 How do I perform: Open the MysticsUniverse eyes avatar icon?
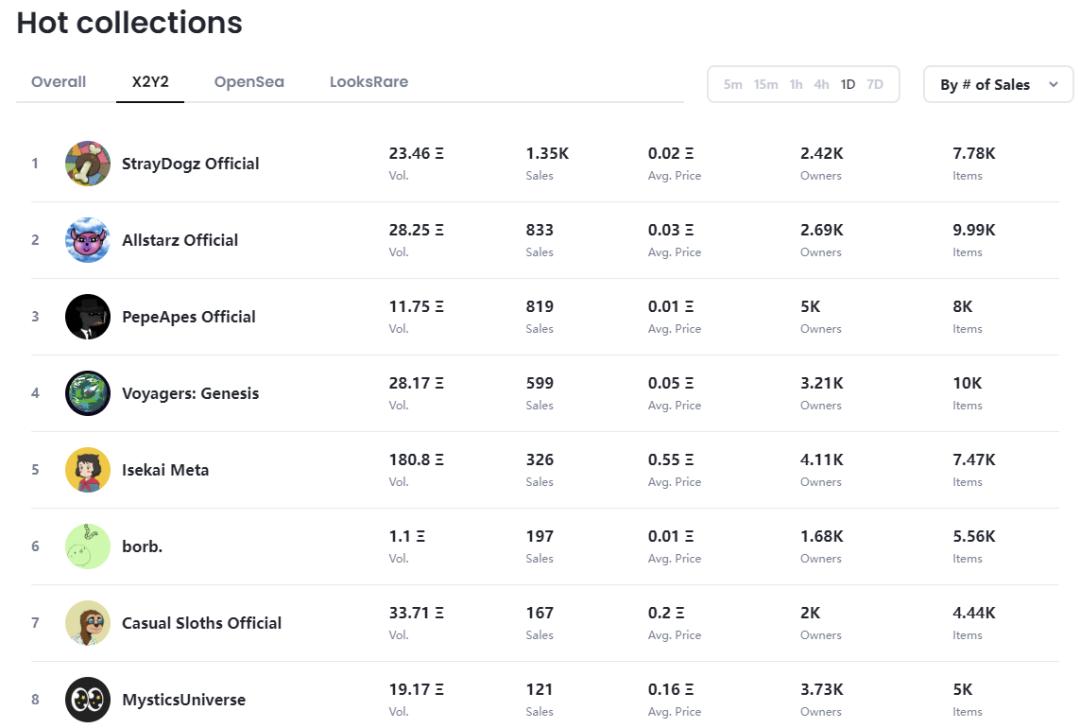click(88, 700)
